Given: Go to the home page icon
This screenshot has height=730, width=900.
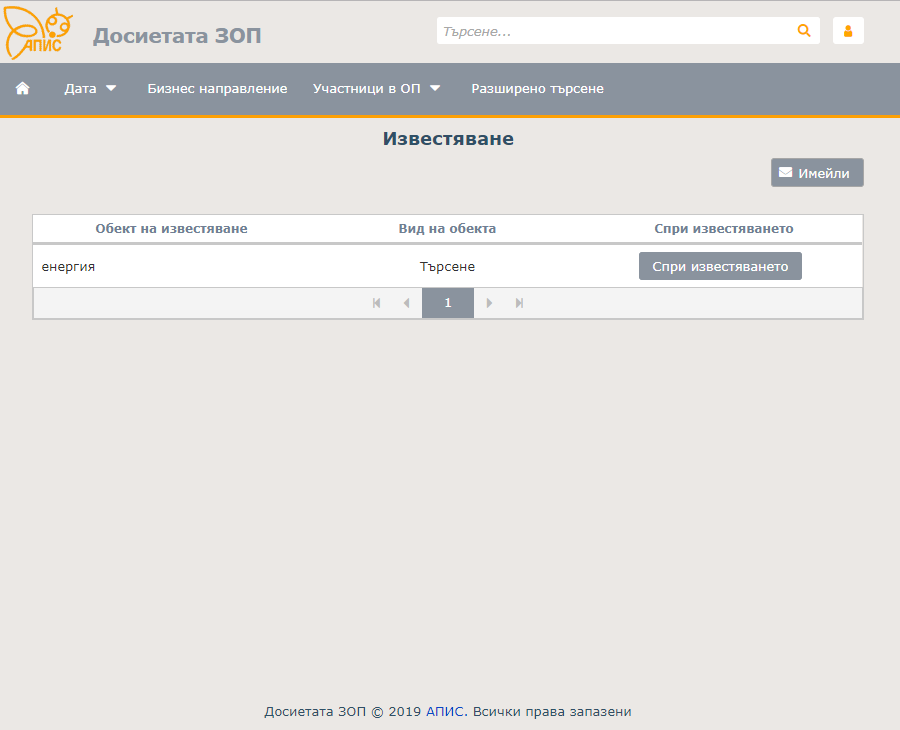Looking at the screenshot, I should (23, 88).
